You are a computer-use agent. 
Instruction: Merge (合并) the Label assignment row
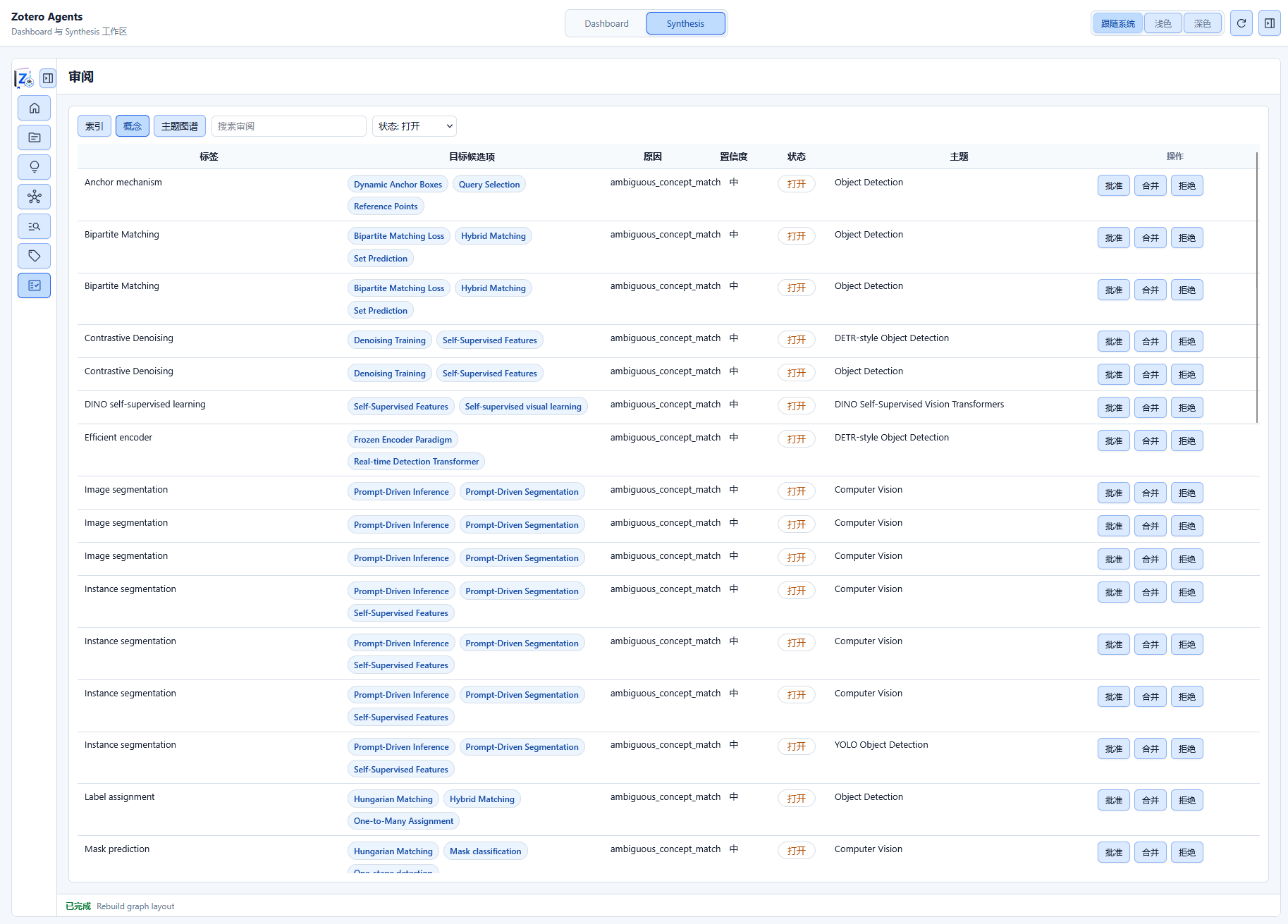click(1151, 800)
